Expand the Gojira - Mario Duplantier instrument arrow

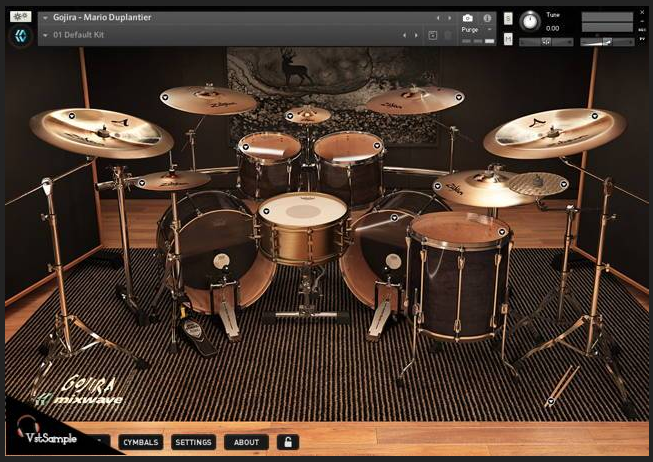(46, 18)
